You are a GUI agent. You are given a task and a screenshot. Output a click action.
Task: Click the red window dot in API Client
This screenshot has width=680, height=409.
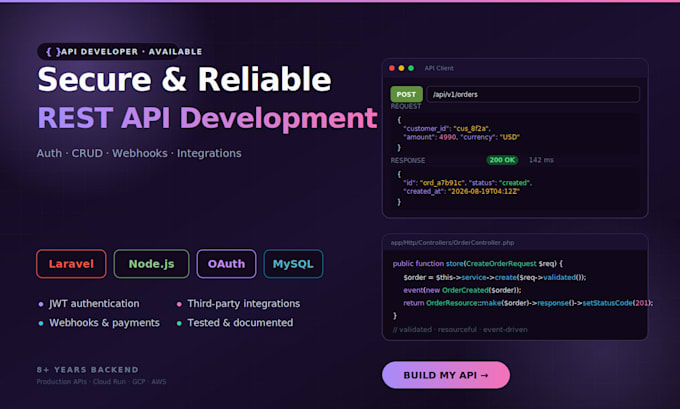(392, 68)
